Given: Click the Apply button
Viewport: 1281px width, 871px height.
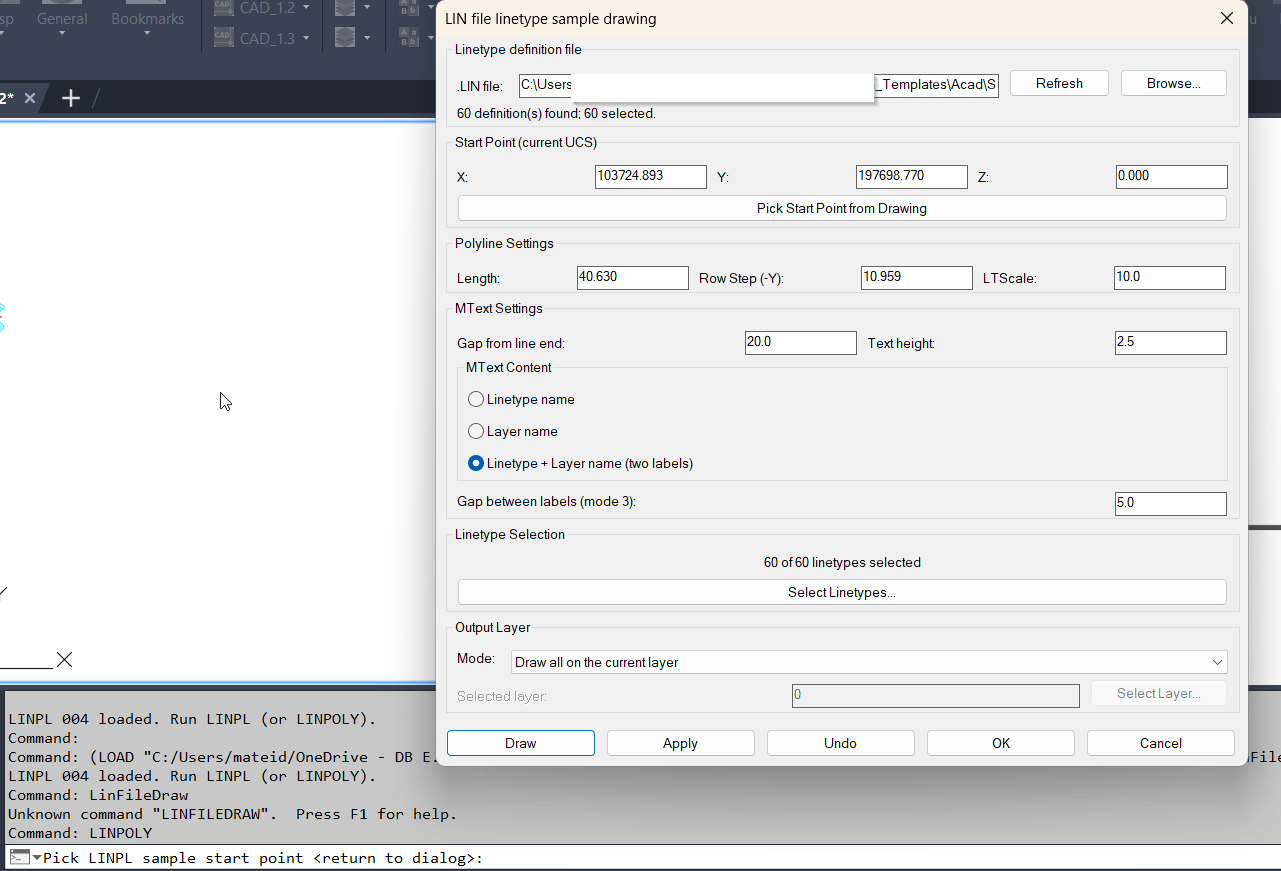Looking at the screenshot, I should tap(681, 743).
